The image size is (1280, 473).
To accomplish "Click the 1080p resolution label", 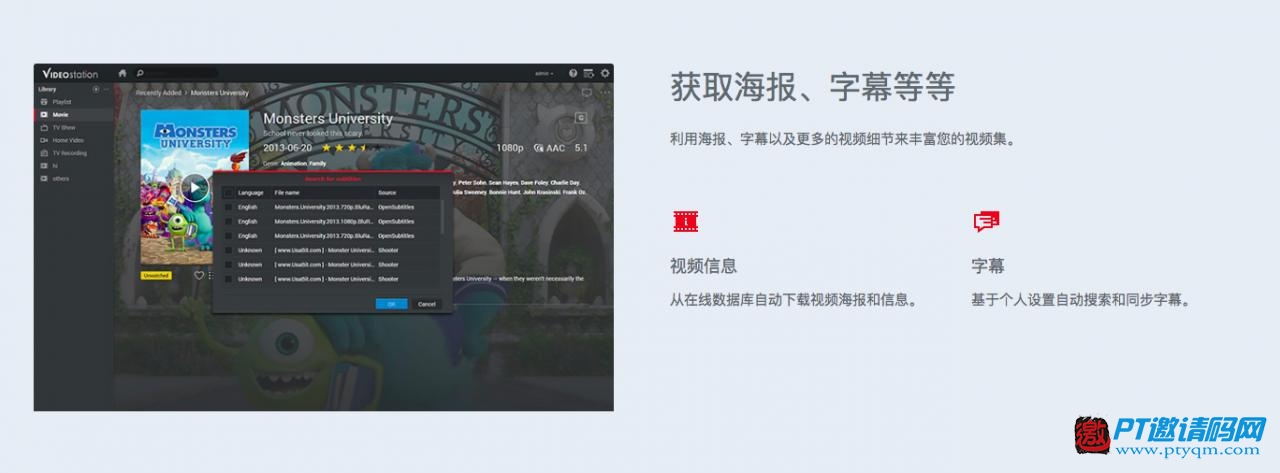I will pos(510,148).
